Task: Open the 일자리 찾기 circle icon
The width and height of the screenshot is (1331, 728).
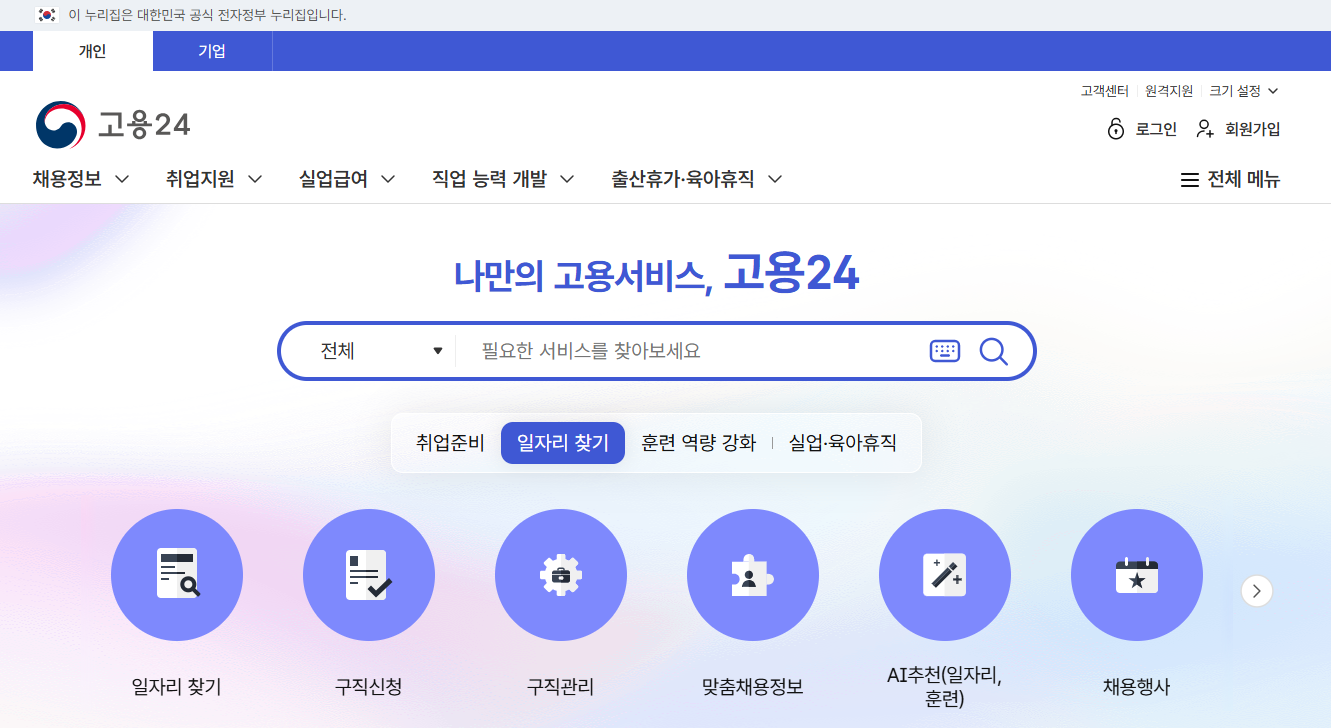Action: (177, 575)
